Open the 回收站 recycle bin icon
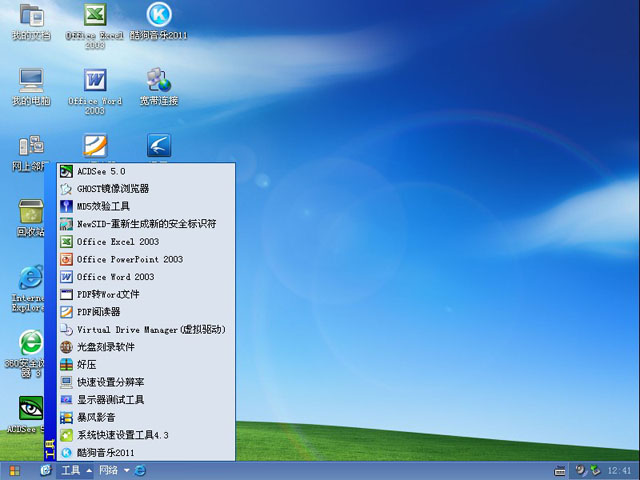 pyautogui.click(x=31, y=212)
